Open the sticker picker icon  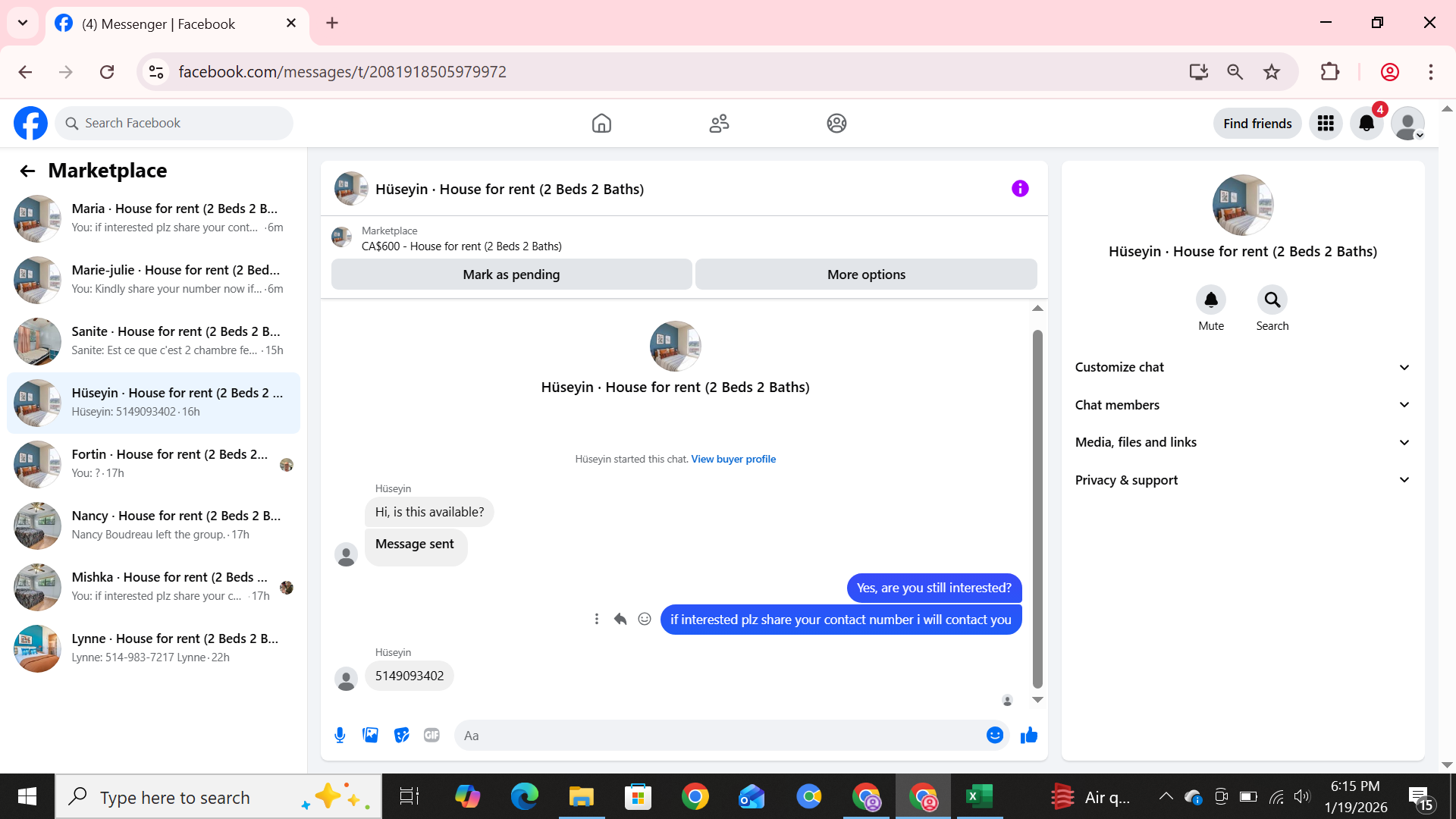pyautogui.click(x=401, y=735)
